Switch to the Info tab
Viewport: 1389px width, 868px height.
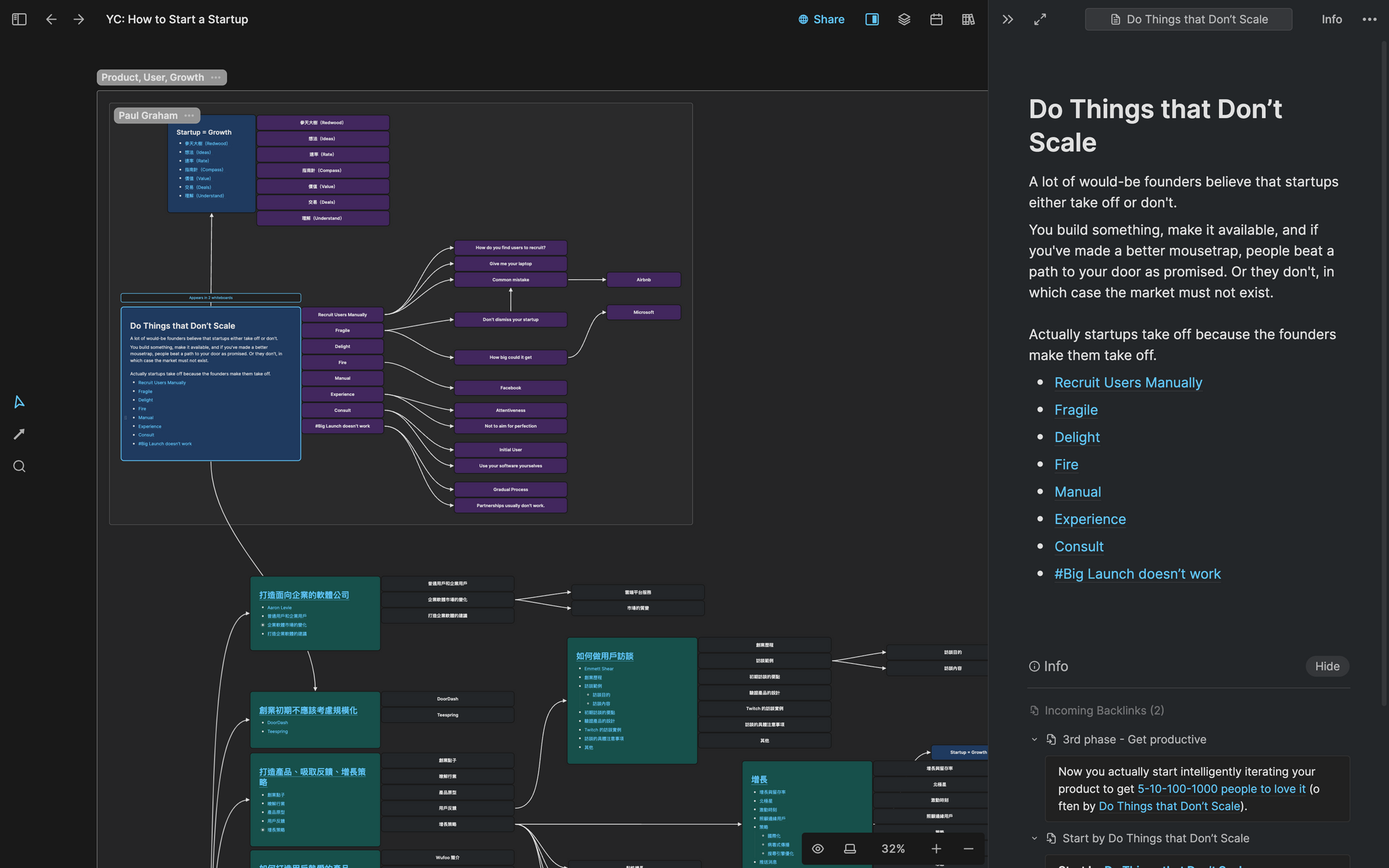click(x=1331, y=19)
